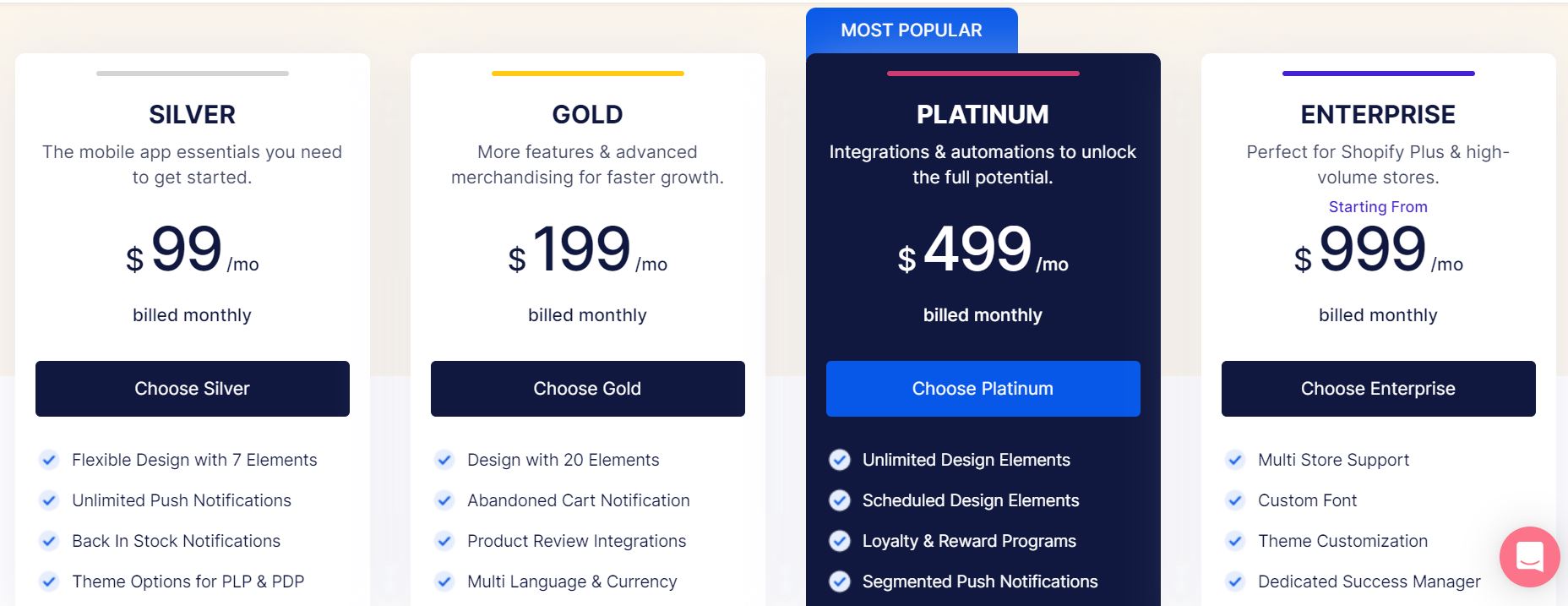Click checkmark icon next to Abandoned Cart Notification

[444, 500]
